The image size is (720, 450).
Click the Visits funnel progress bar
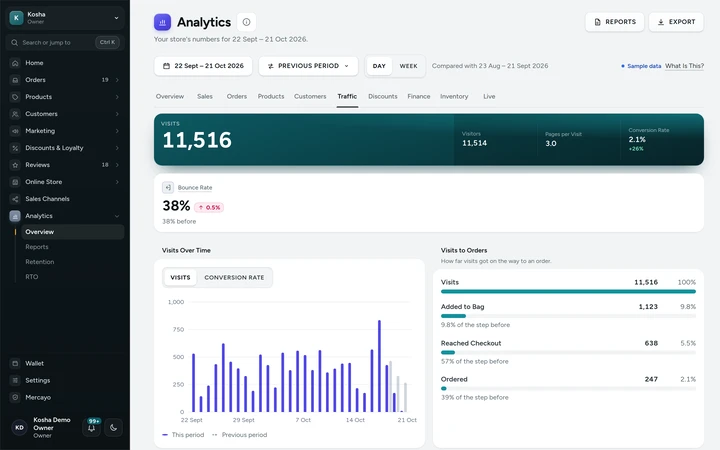[568, 292]
